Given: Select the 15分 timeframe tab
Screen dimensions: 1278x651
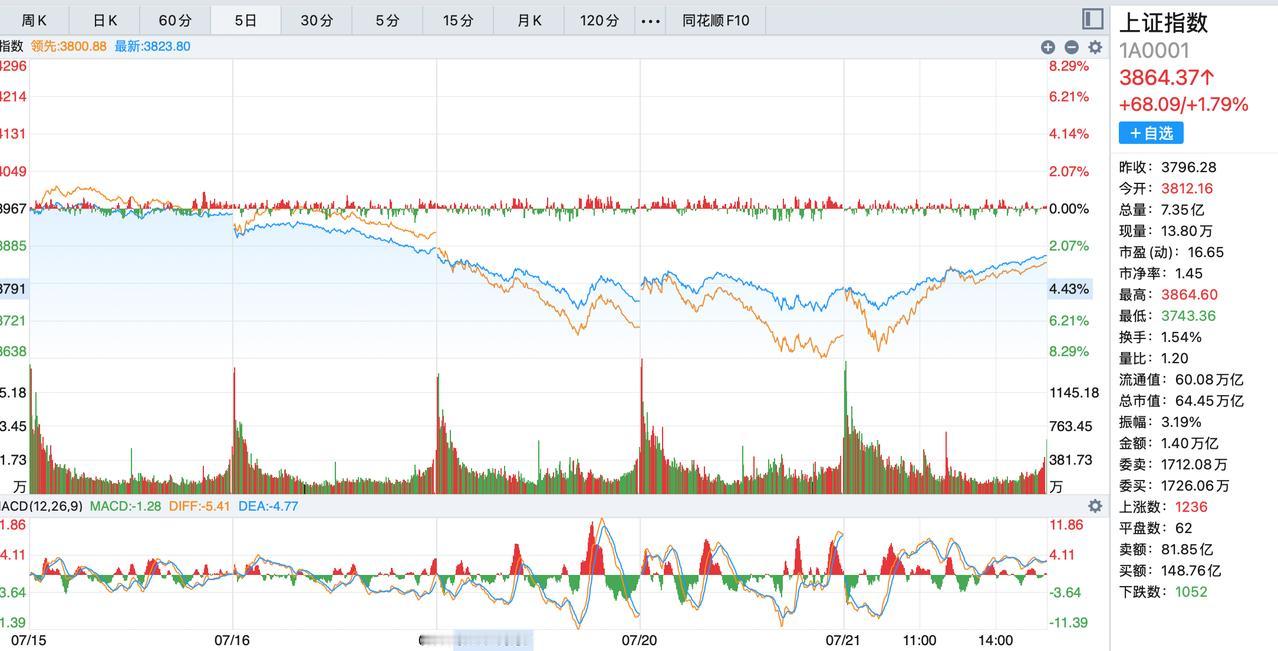Looking at the screenshot, I should tap(458, 20).
